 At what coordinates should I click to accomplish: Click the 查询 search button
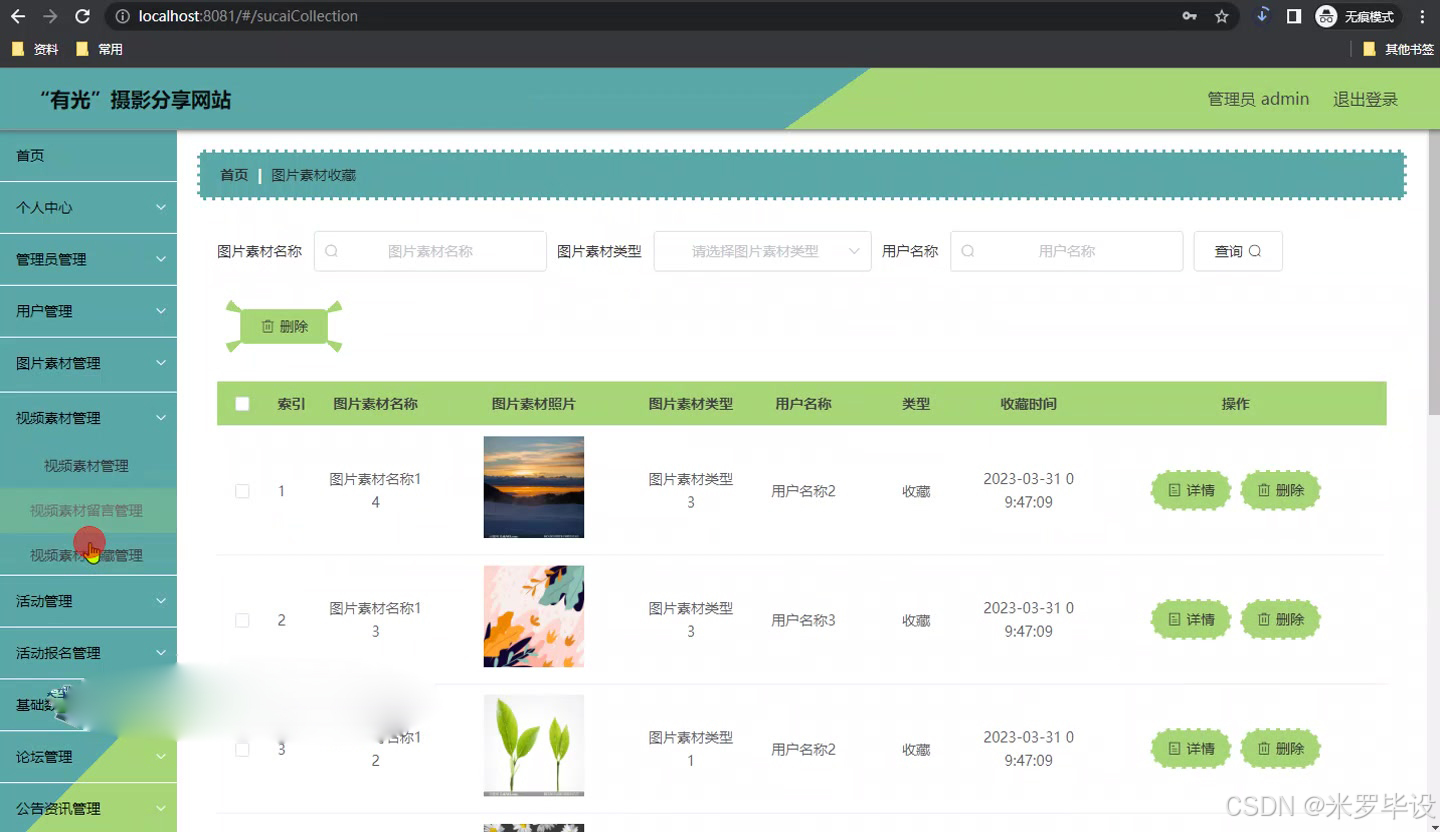1238,251
